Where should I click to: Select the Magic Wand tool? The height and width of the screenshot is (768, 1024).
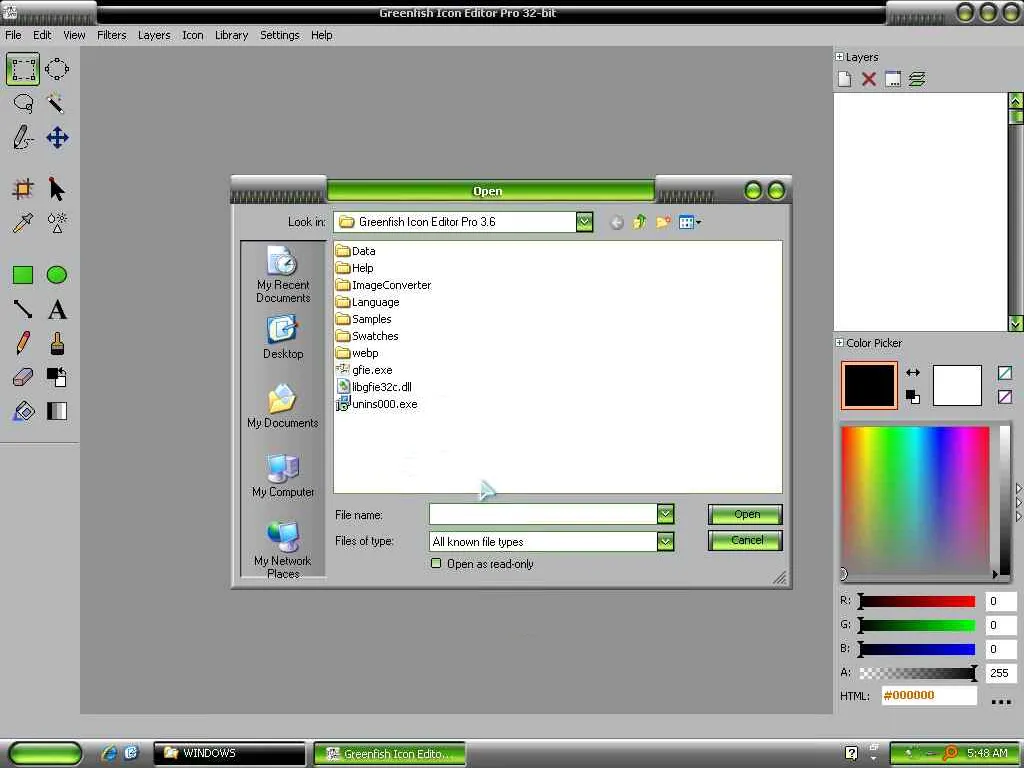pos(56,103)
